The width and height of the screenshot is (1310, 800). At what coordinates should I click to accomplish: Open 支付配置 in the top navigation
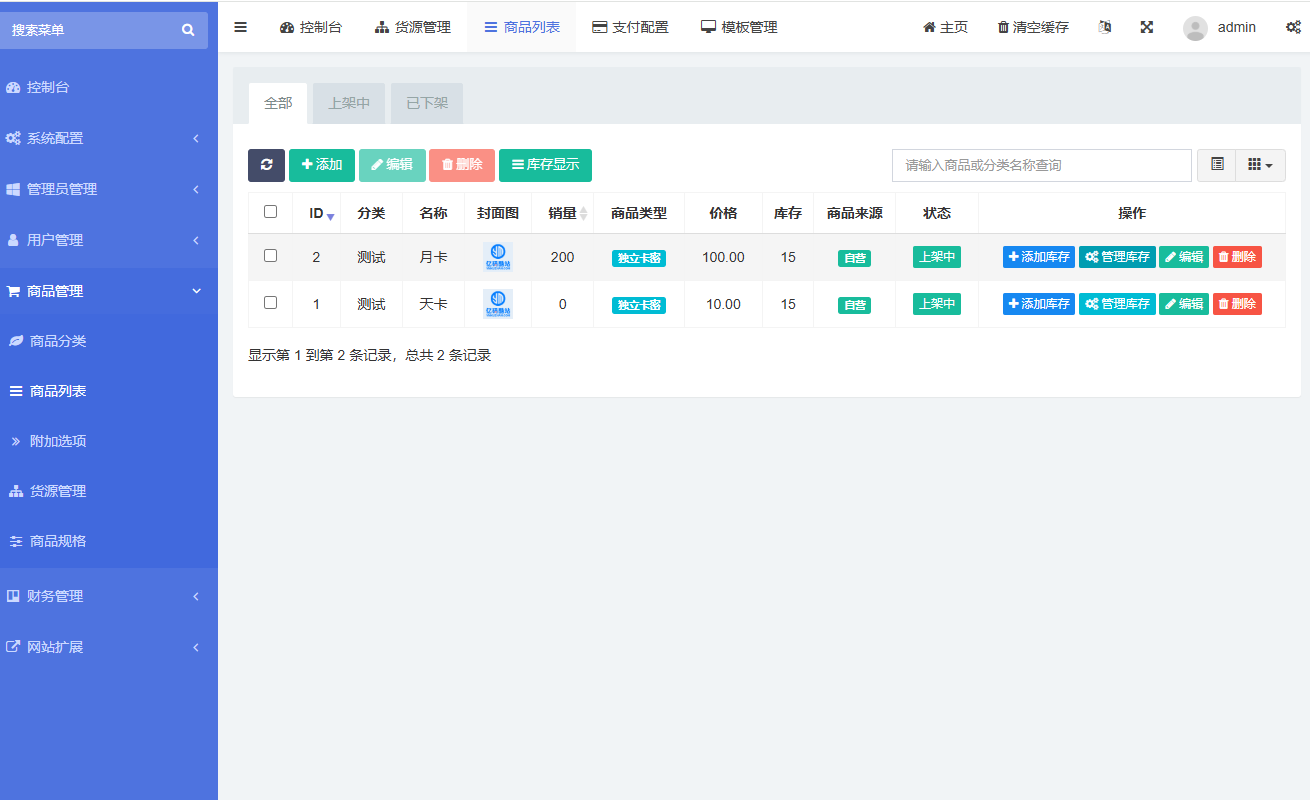(x=629, y=27)
